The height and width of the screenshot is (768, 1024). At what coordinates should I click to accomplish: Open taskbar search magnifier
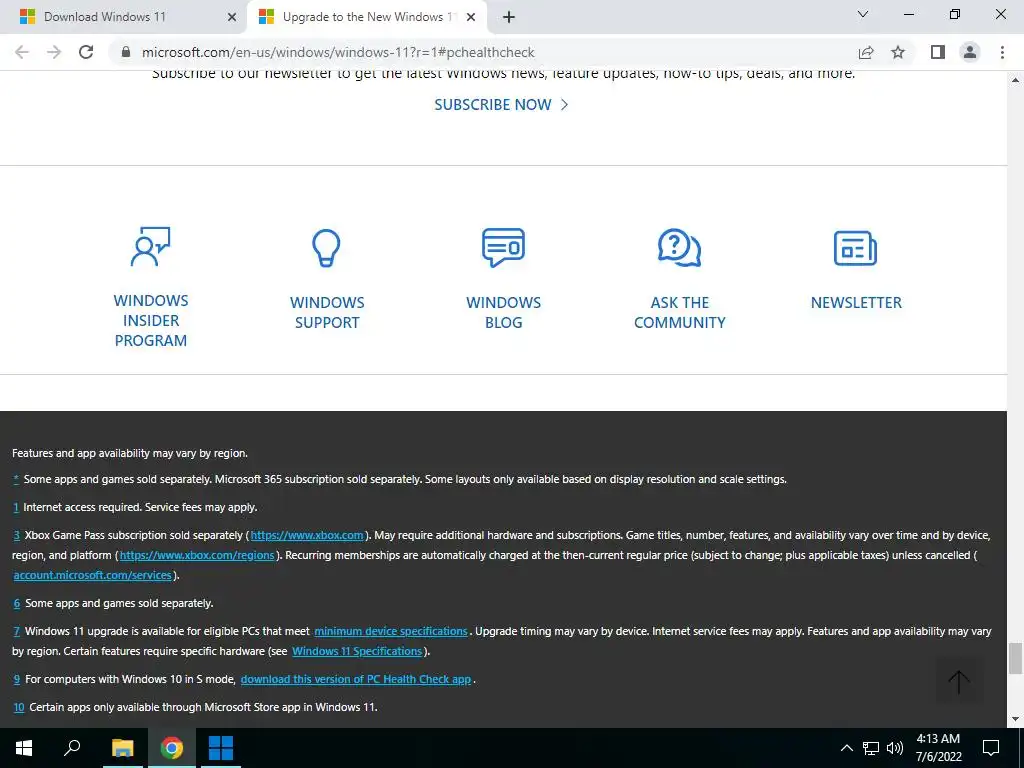pos(72,748)
